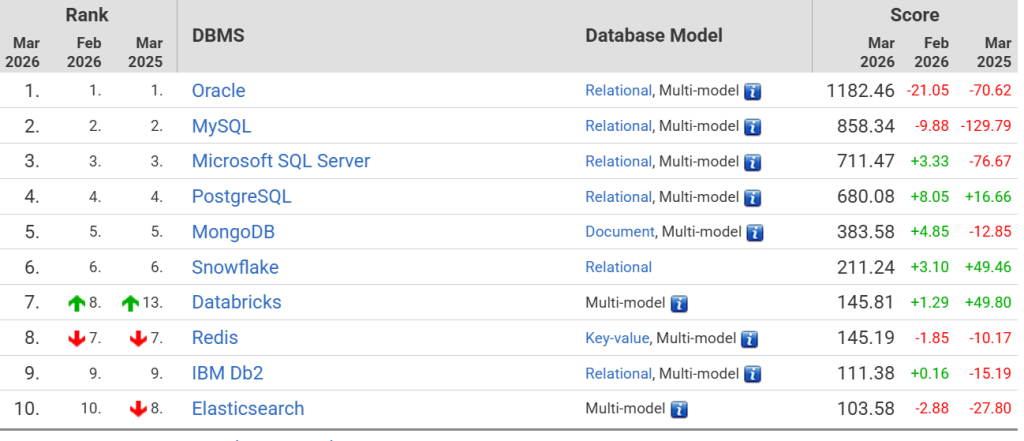The image size is (1024, 441).
Task: Open the Redis multi-model info icon
Action: 749,339
